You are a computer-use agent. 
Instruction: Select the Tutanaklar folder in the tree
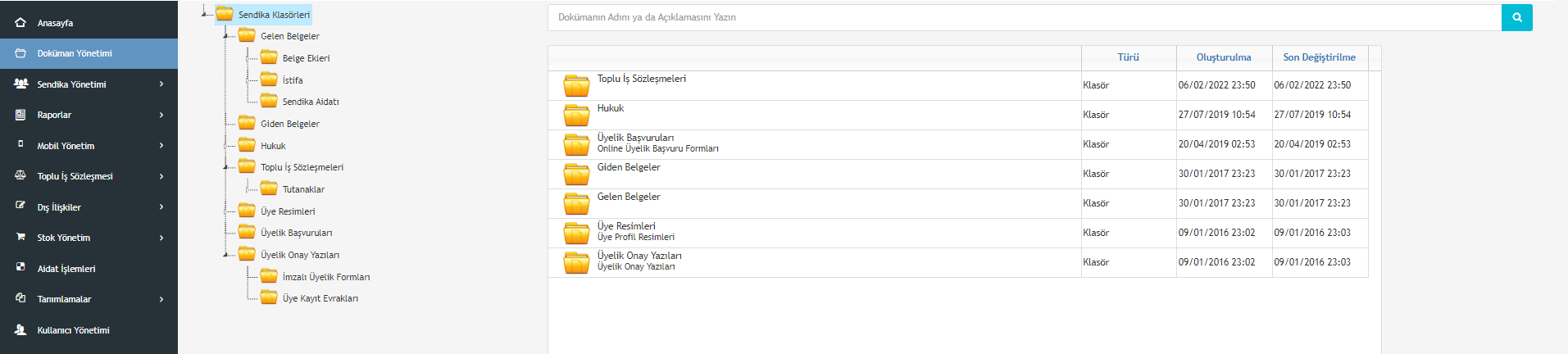pos(303,189)
